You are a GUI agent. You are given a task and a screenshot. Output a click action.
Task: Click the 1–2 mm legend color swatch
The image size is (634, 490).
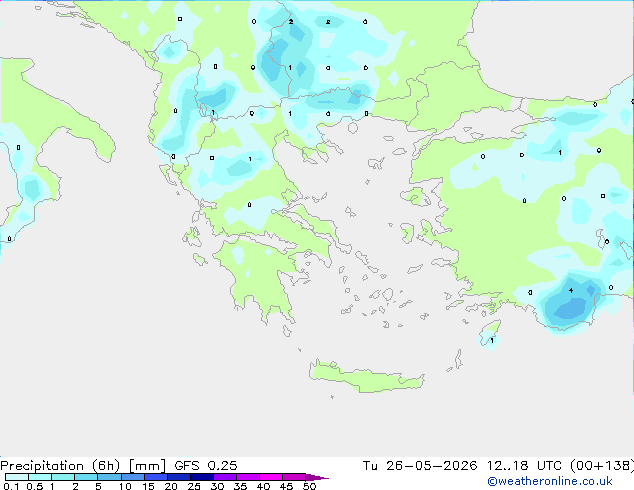[x=63, y=477]
